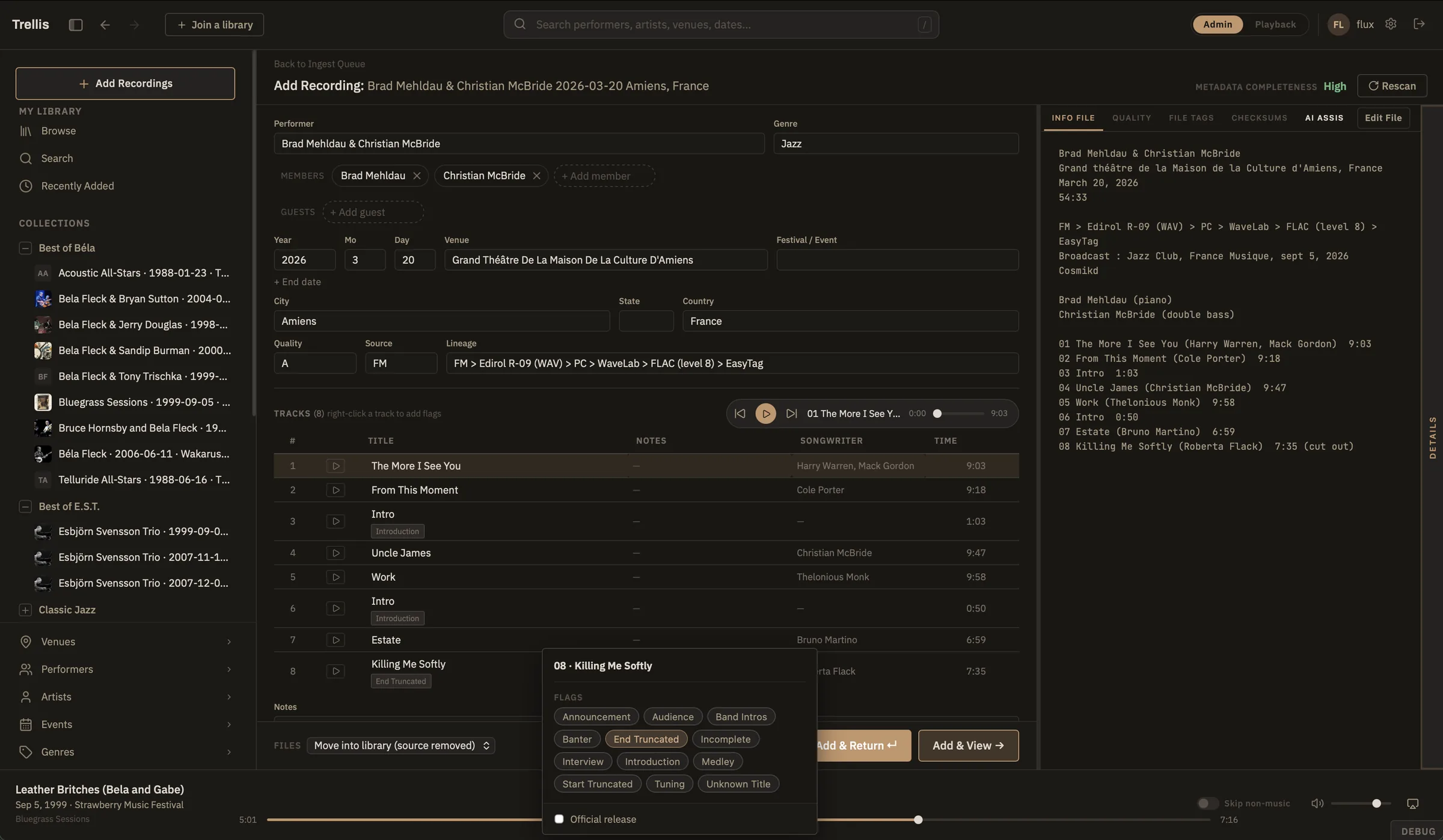Play track 2 From This Moment
This screenshot has width=1443, height=840.
335,490
